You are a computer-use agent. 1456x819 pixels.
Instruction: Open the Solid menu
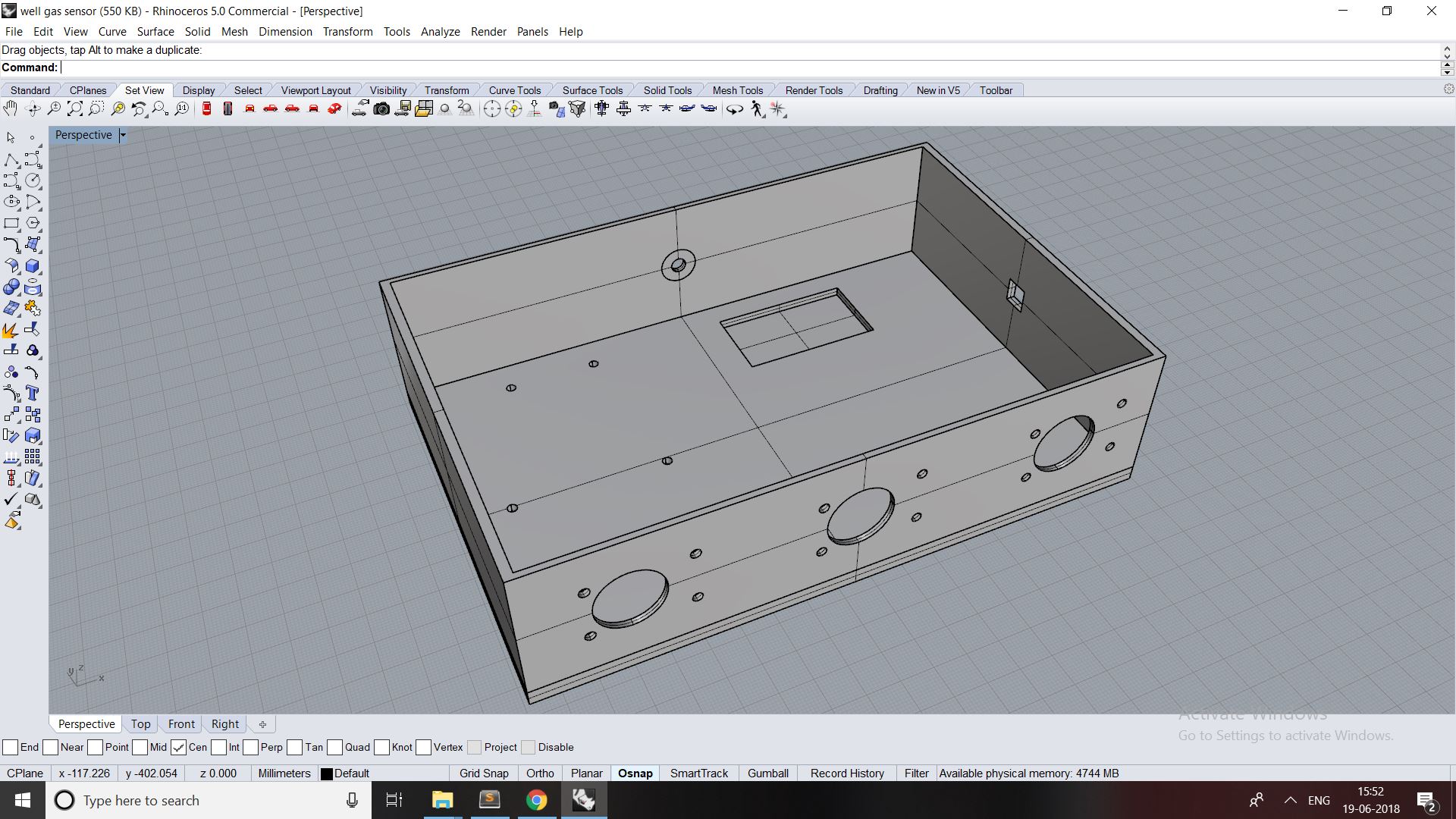point(197,31)
